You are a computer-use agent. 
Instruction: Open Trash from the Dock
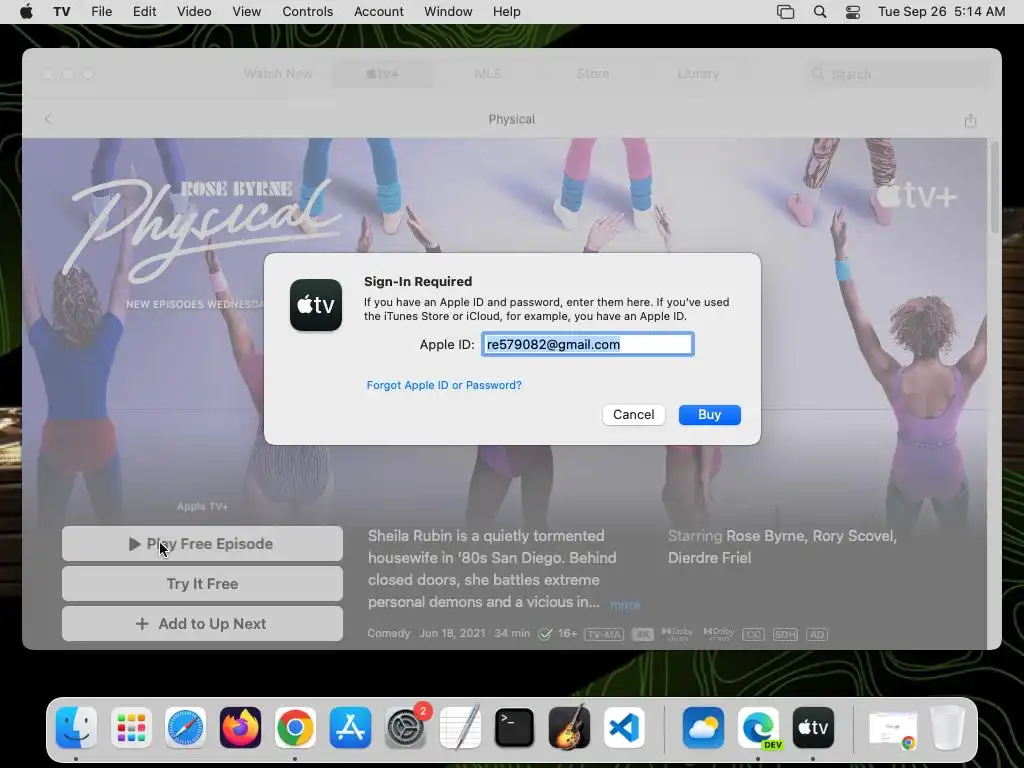(x=947, y=727)
